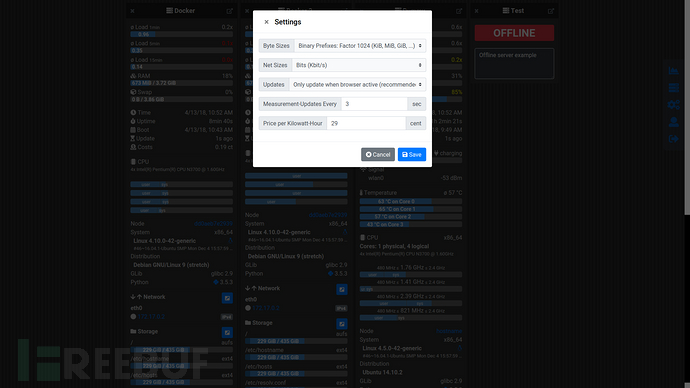Click the 63 °C on Core 0 temperature bar
Image resolution: width=690 pixels, height=388 pixels.
point(411,201)
